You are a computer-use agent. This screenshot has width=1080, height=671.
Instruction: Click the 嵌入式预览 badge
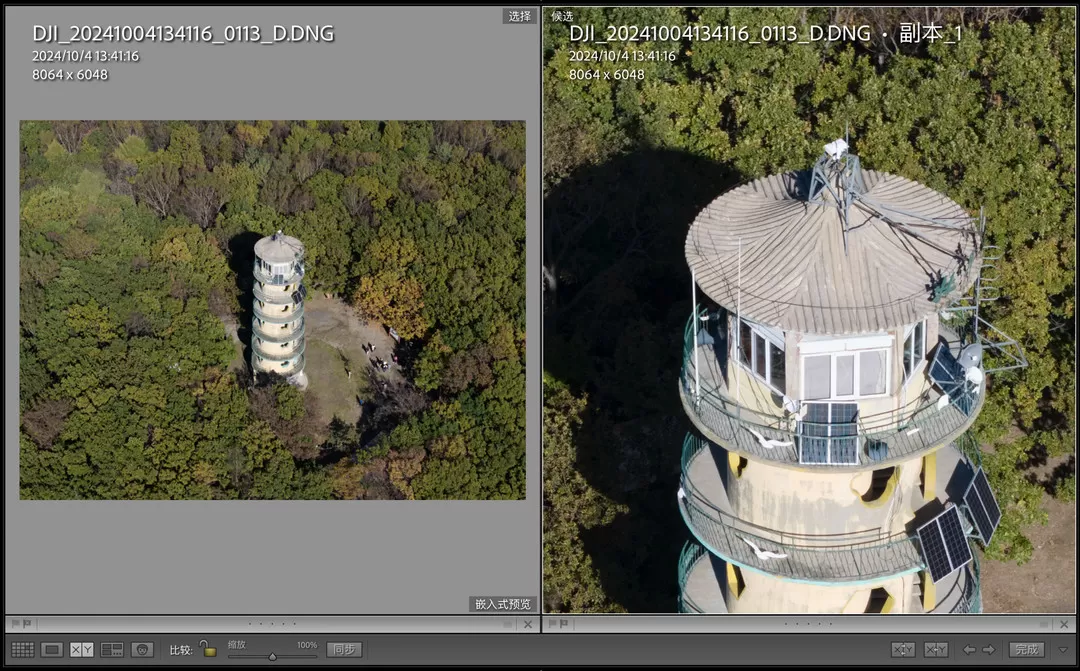point(503,604)
